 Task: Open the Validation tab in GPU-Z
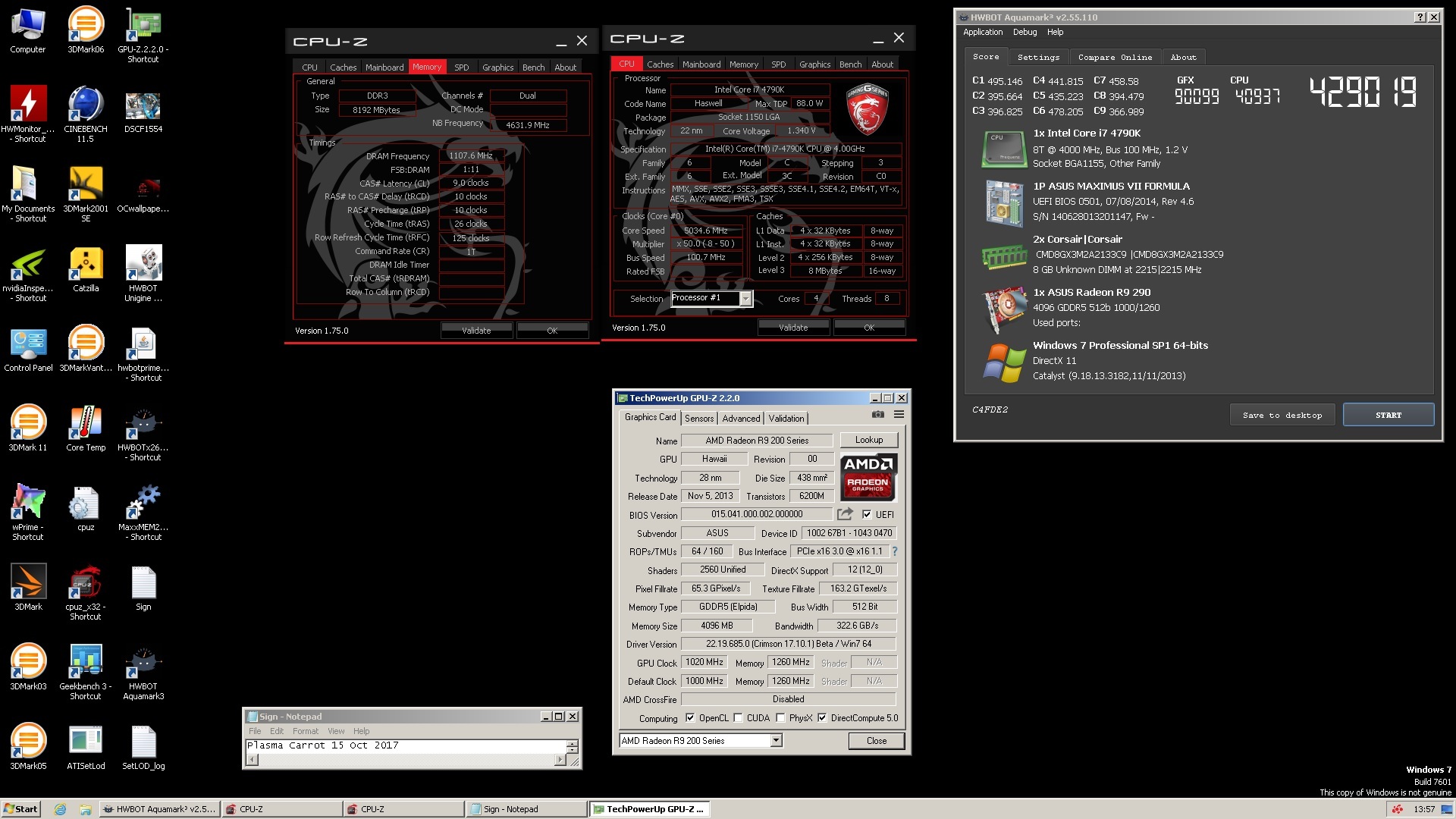[x=786, y=418]
